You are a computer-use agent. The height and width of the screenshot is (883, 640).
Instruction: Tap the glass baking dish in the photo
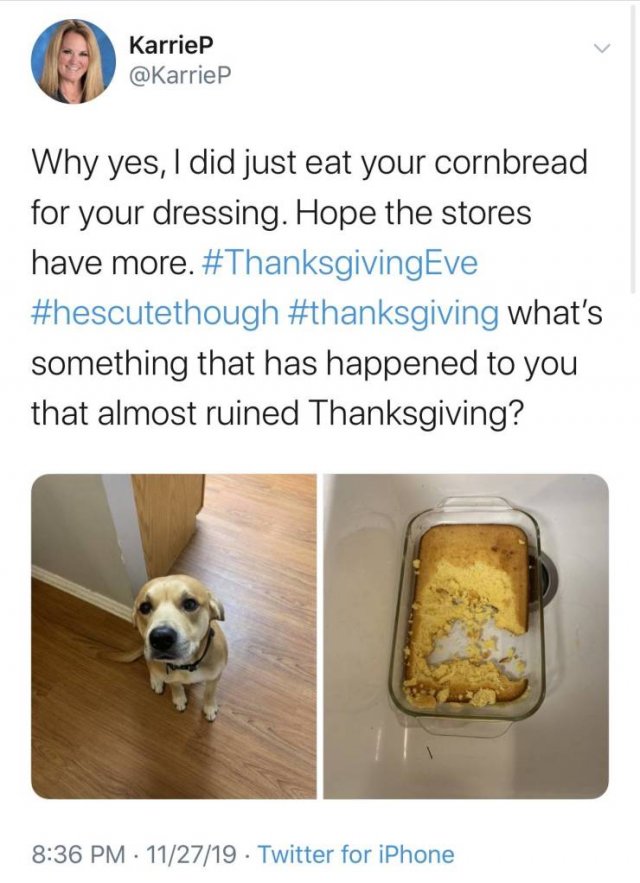466,616
